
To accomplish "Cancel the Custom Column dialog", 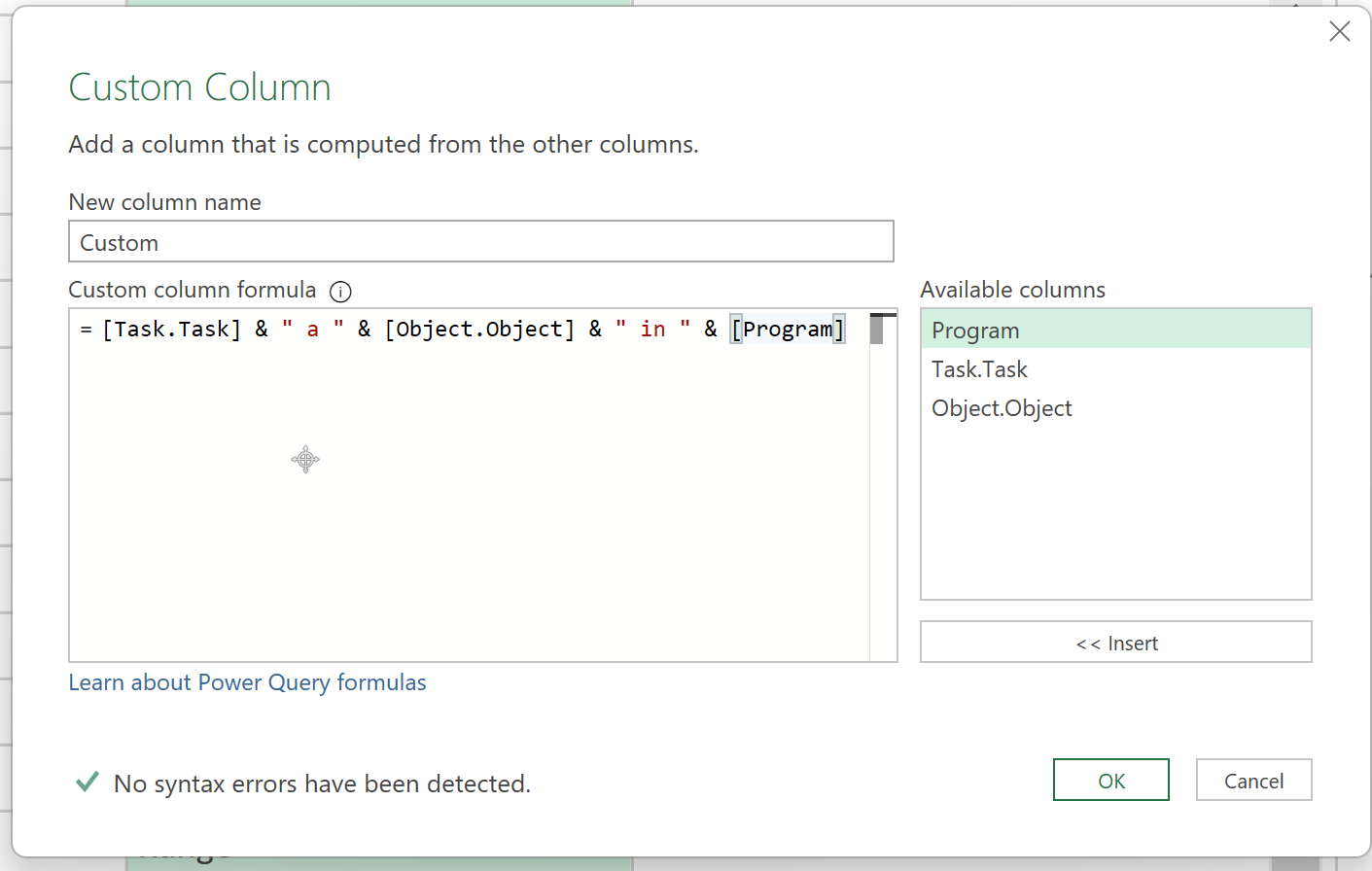I will [1253, 781].
